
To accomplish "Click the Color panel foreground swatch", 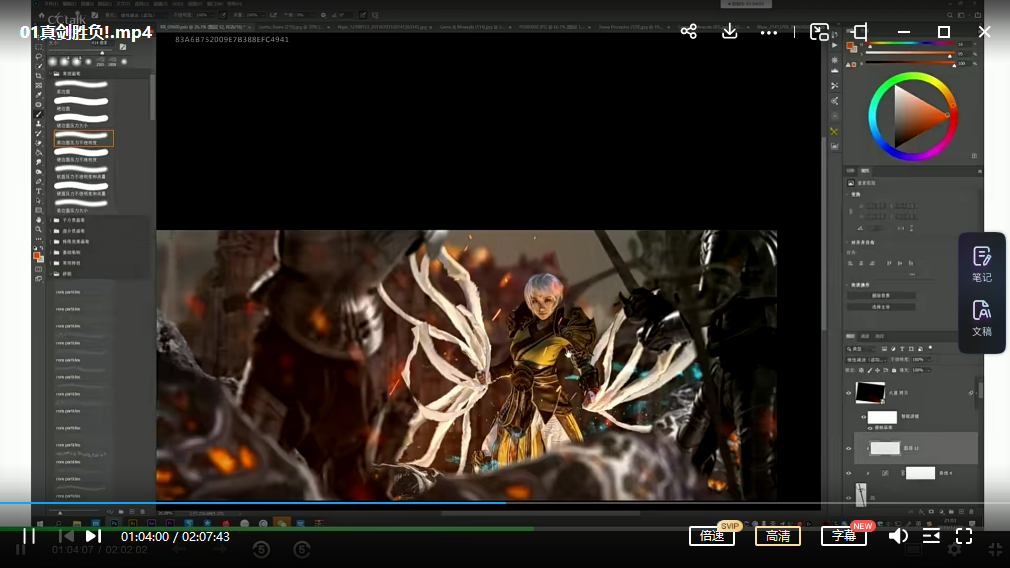I will [x=850, y=46].
